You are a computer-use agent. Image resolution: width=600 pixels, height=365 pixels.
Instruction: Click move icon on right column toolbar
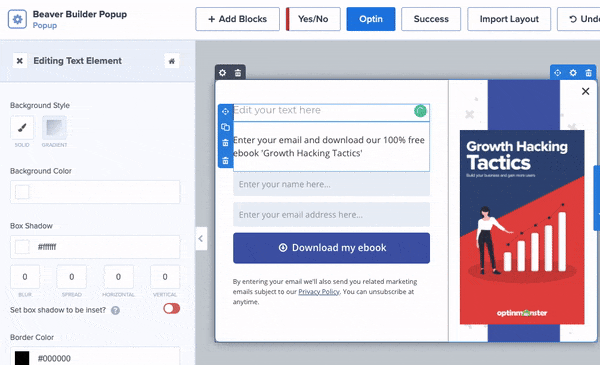tap(558, 73)
